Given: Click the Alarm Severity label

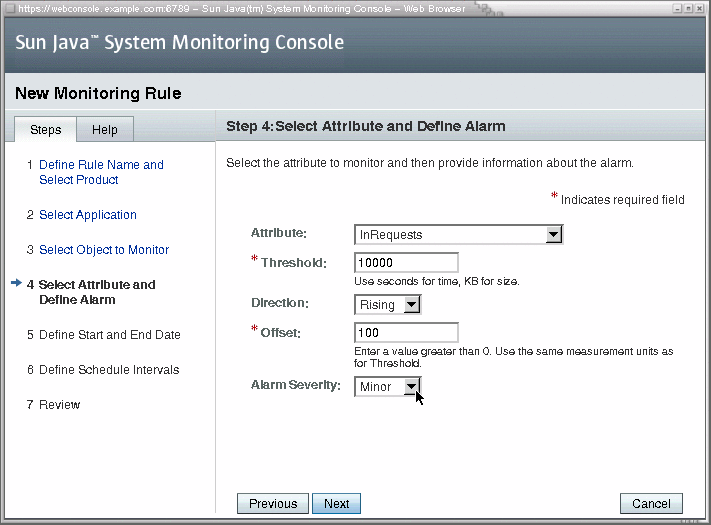Looking at the screenshot, I should pyautogui.click(x=296, y=385).
